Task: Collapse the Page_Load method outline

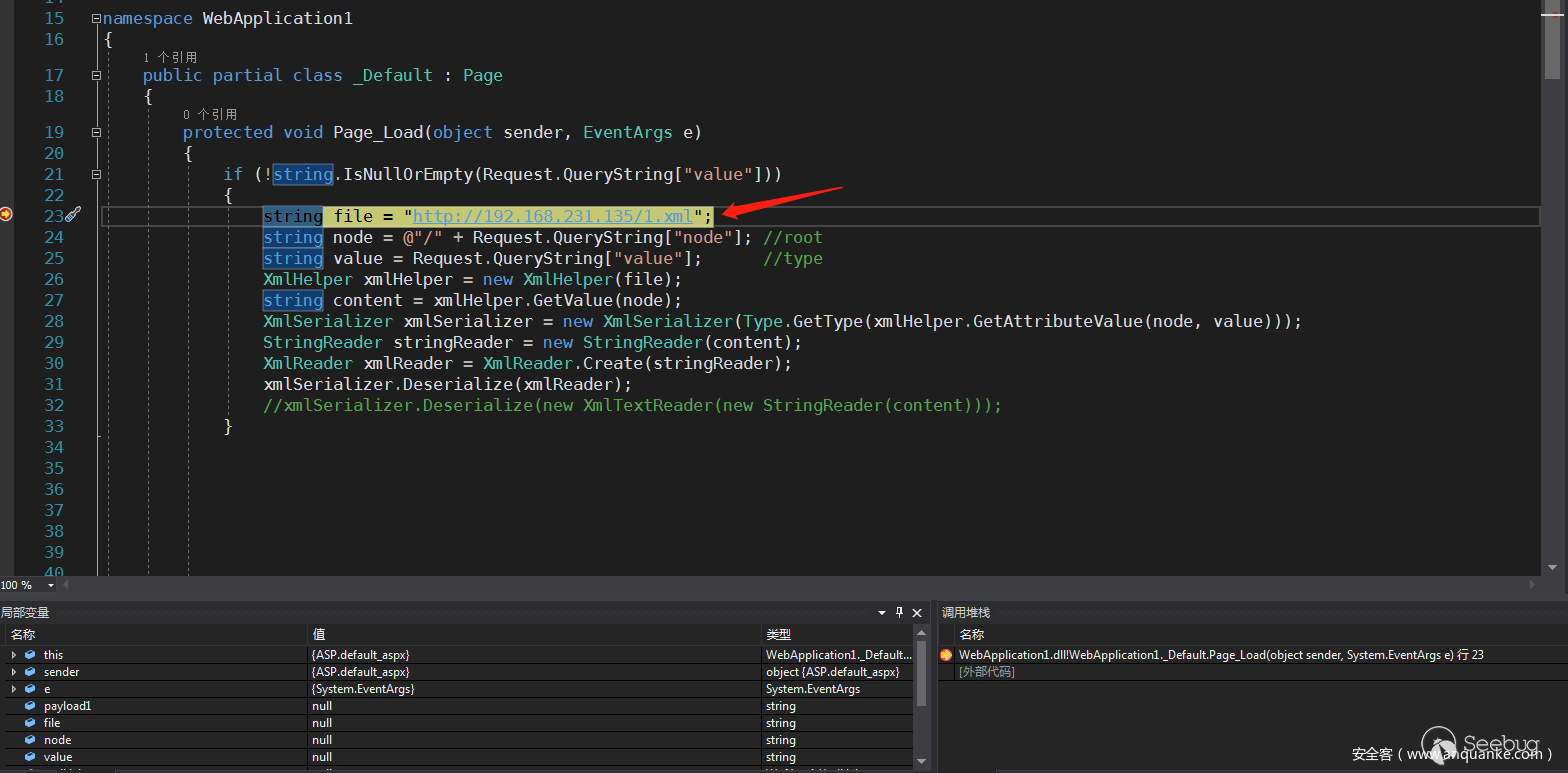Action: [x=96, y=132]
